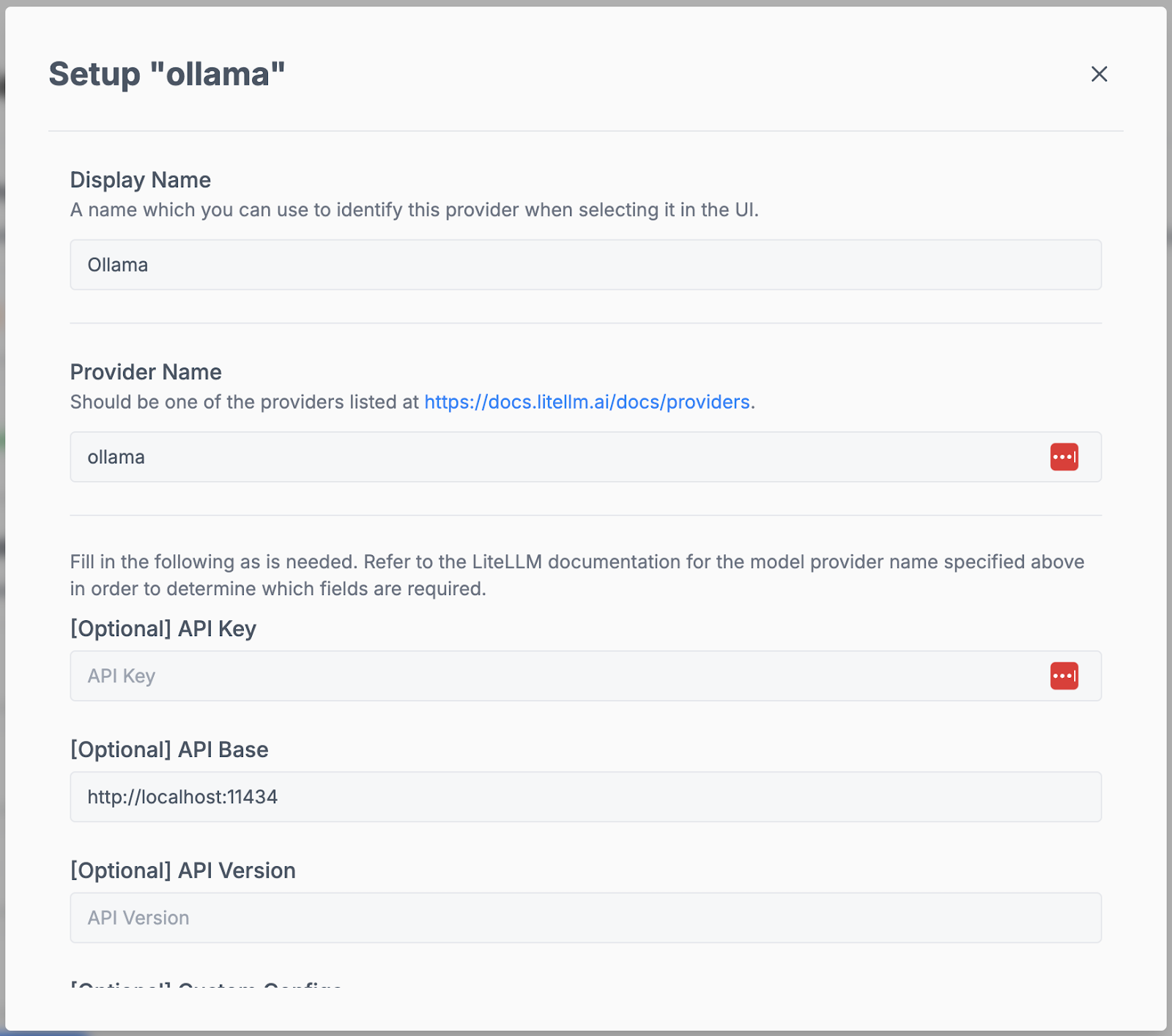
Task: Click inside the Display Name field showing Ollama
Action: tap(513, 264)
